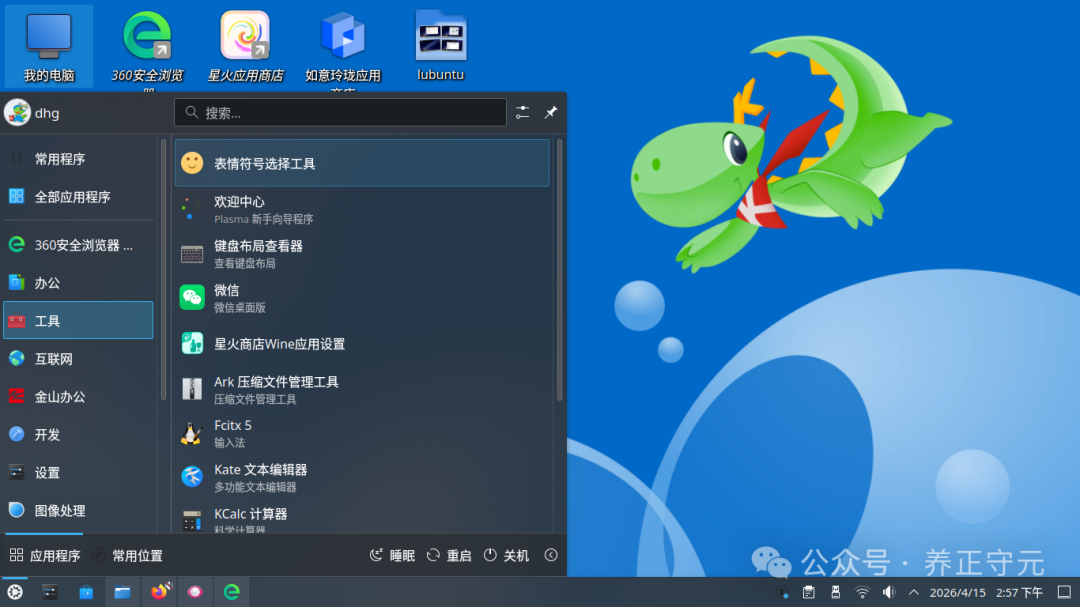The height and width of the screenshot is (607, 1080).
Task: Open the launcher configure sliders icon
Action: click(x=523, y=112)
